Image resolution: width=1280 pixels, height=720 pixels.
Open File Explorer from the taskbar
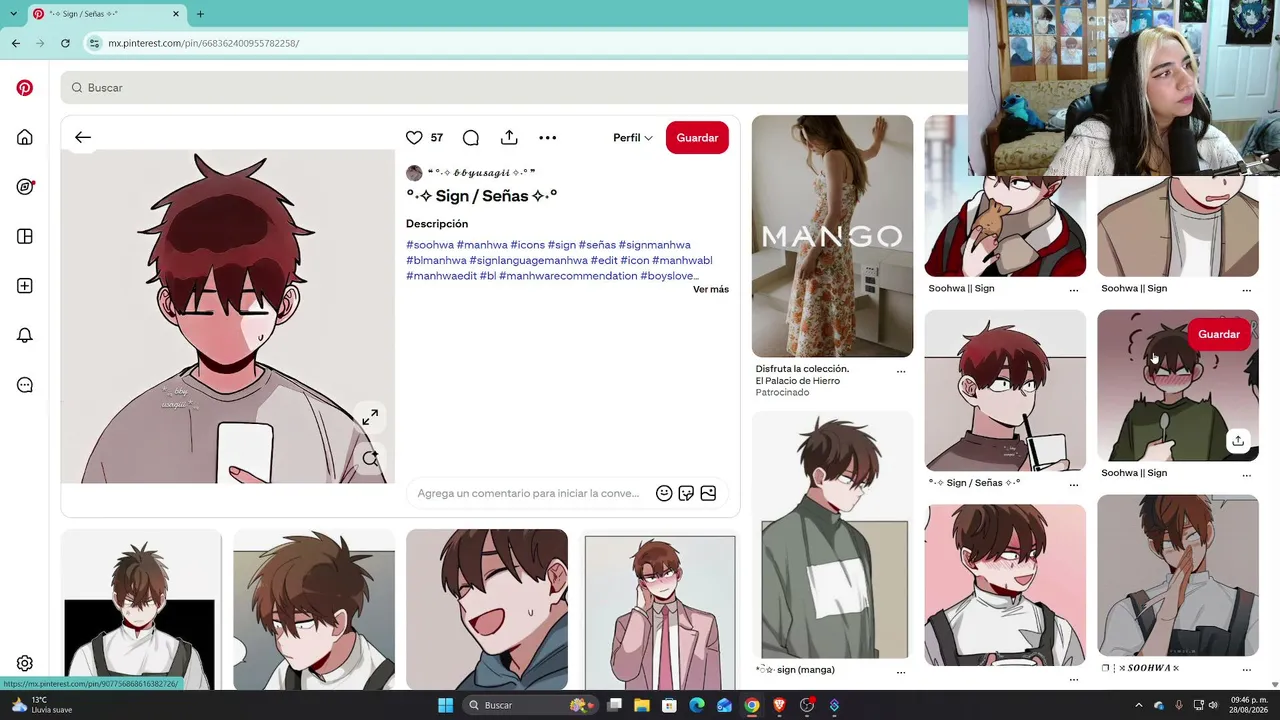pyautogui.click(x=642, y=705)
